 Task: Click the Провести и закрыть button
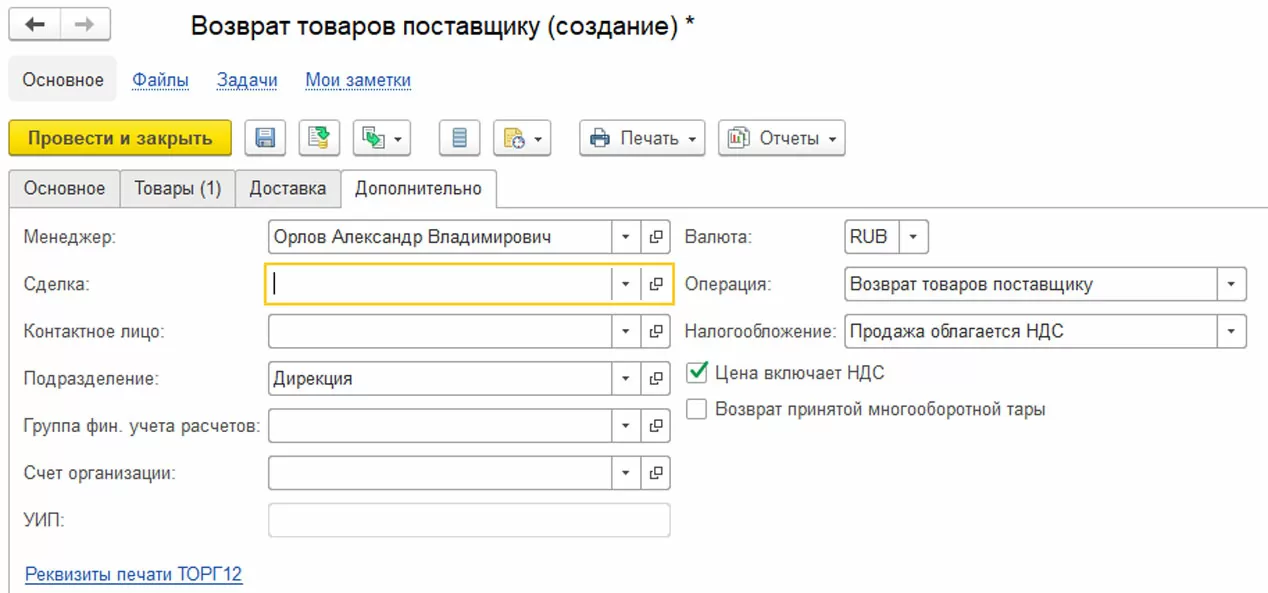coord(120,138)
